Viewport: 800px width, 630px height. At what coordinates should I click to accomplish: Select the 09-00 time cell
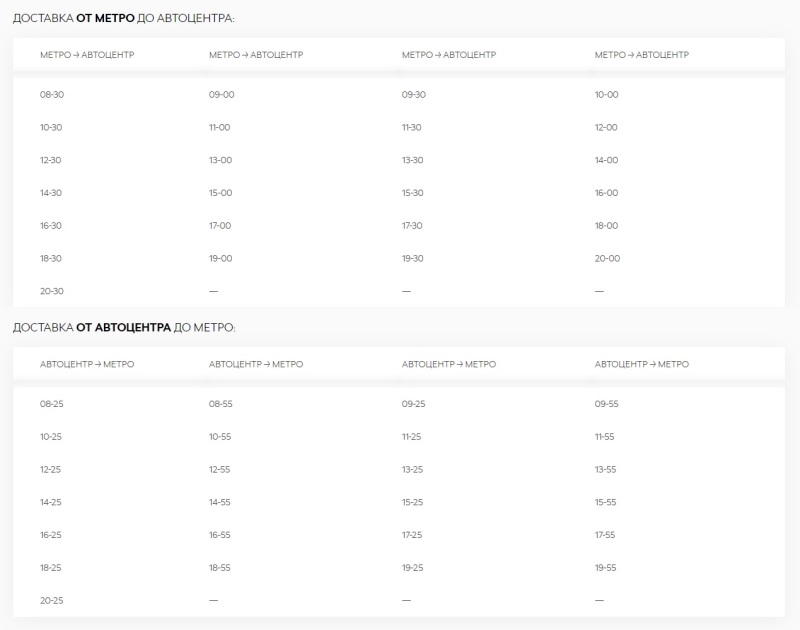(220, 95)
